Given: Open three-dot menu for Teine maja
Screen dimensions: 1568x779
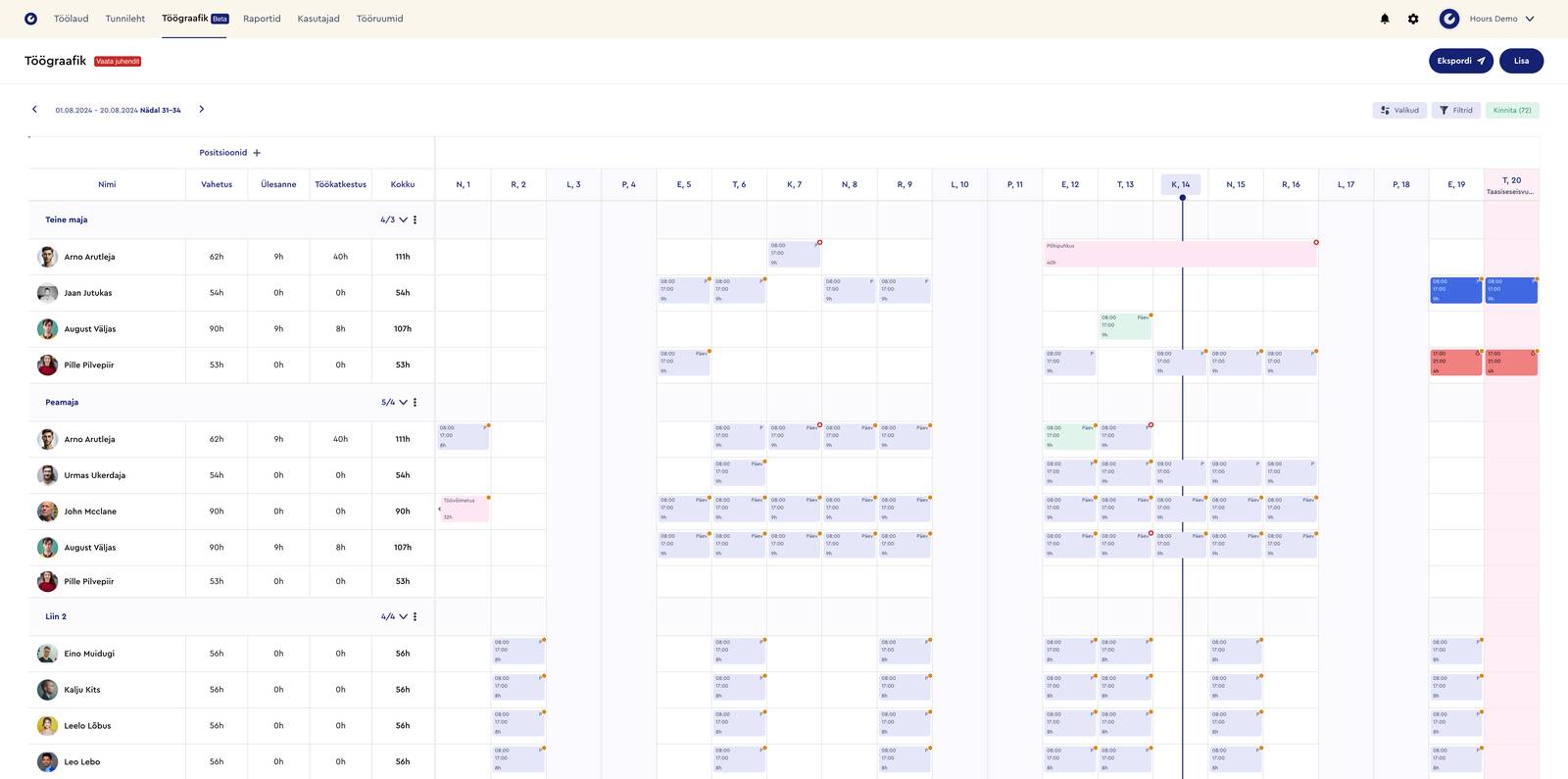Looking at the screenshot, I should [x=416, y=220].
